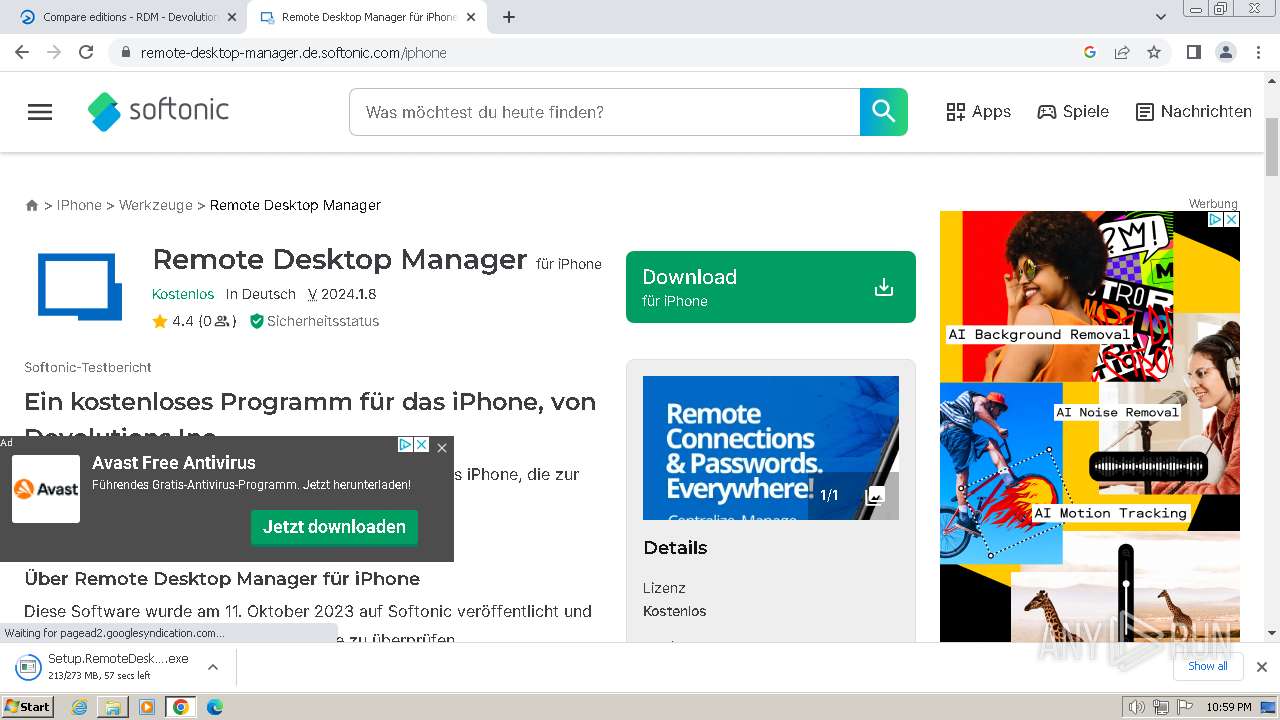Open the Chrome three-dot menu

tap(1259, 52)
